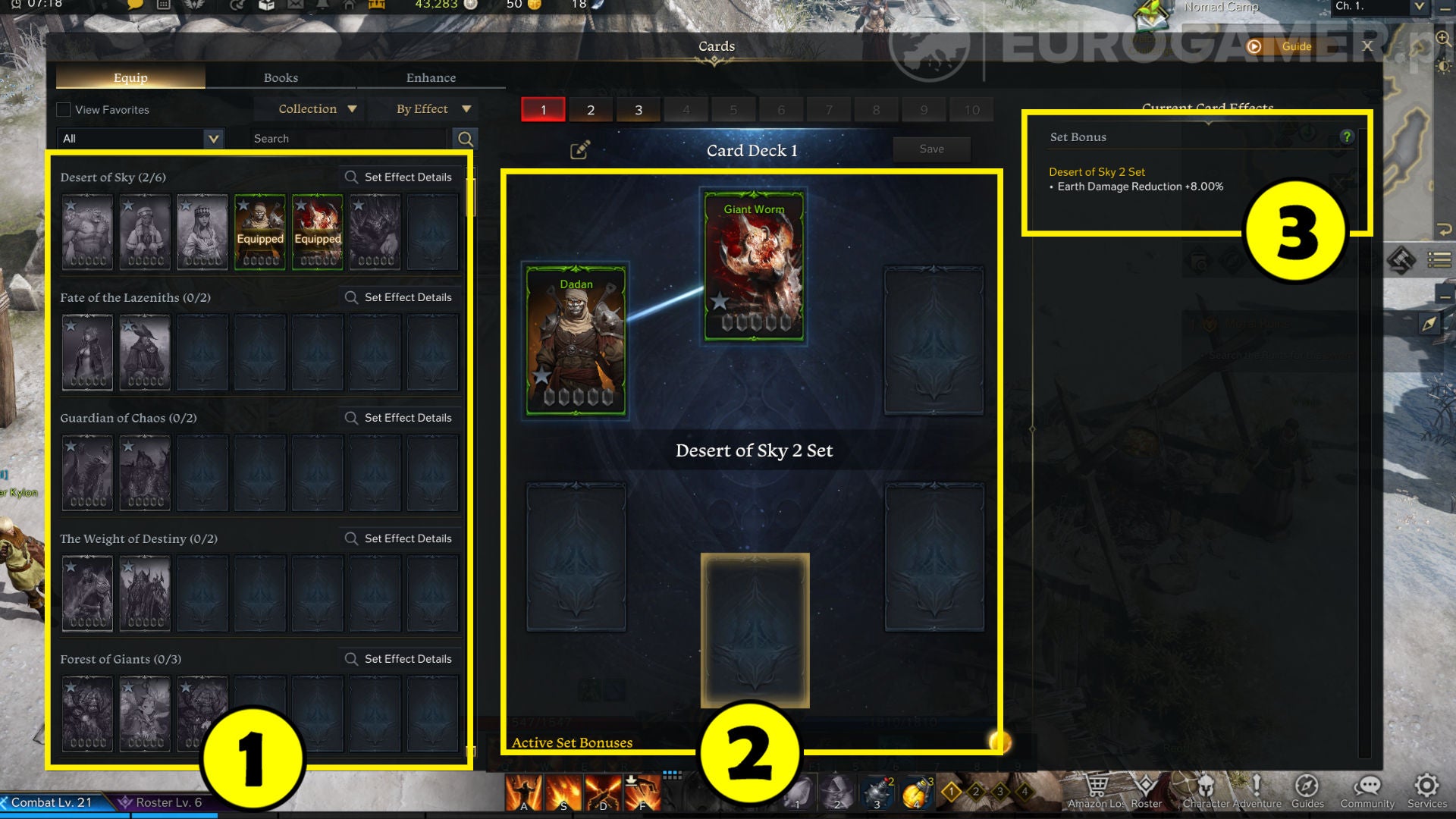The image size is (1456, 819).
Task: Click the card search magnifier icon
Action: point(465,139)
